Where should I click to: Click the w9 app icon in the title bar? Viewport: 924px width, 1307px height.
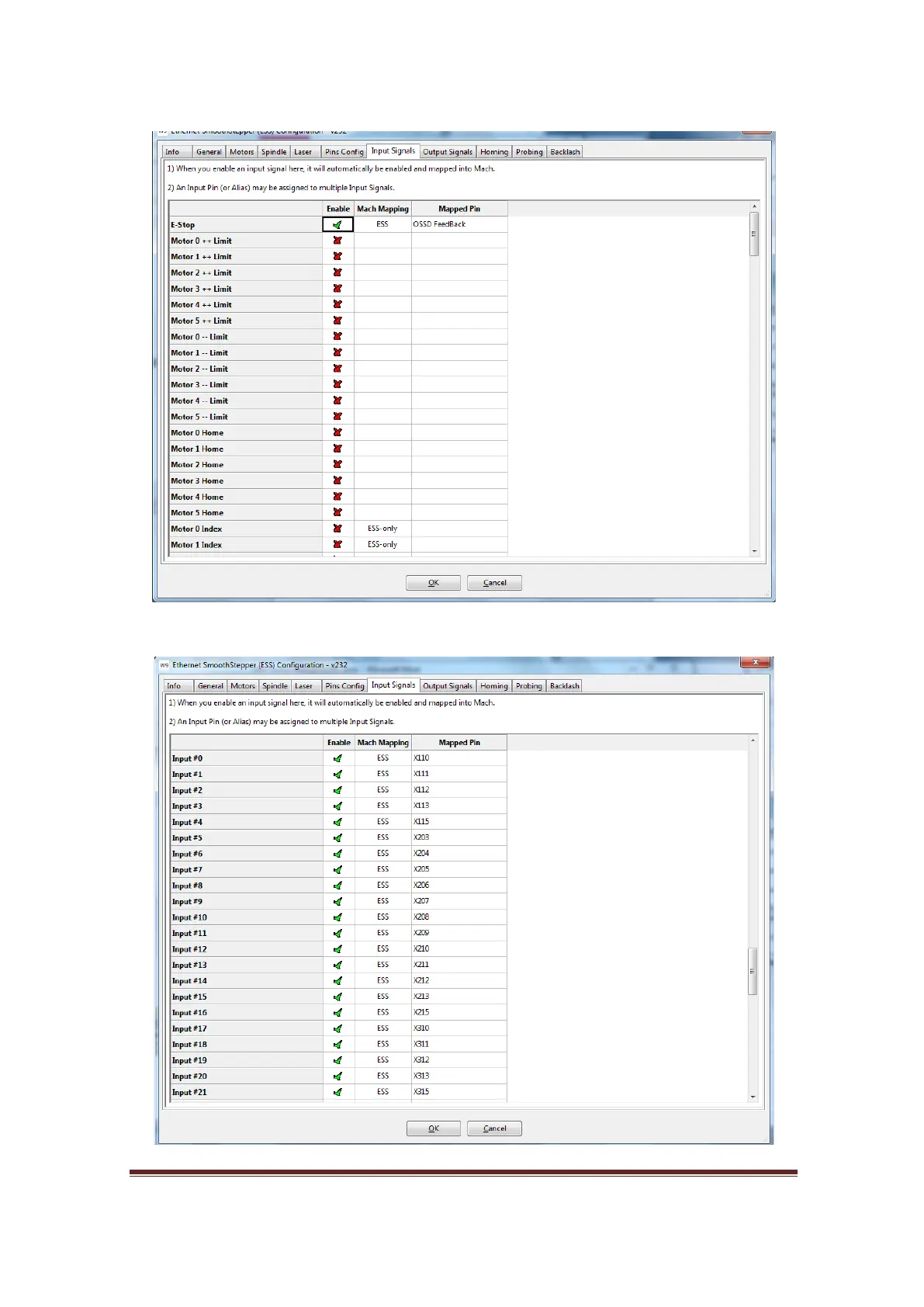click(164, 665)
